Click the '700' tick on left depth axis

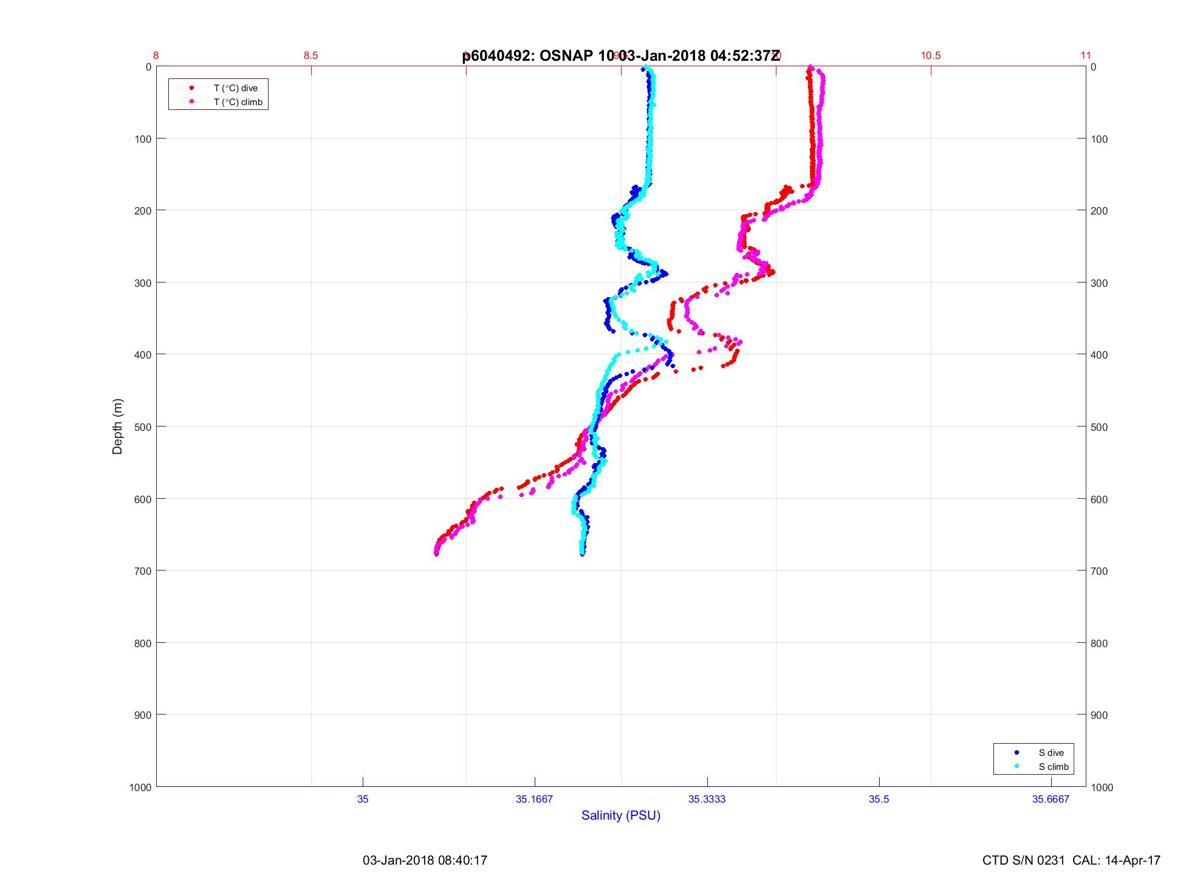tap(141, 571)
